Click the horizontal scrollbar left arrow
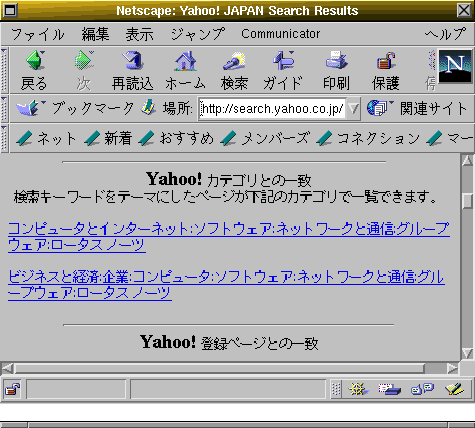Screen dimensions: 475x428 (x=7, y=368)
